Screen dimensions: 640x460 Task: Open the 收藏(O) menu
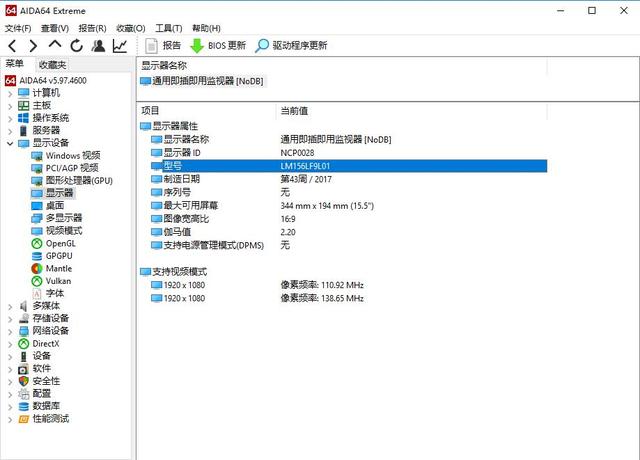[131, 28]
